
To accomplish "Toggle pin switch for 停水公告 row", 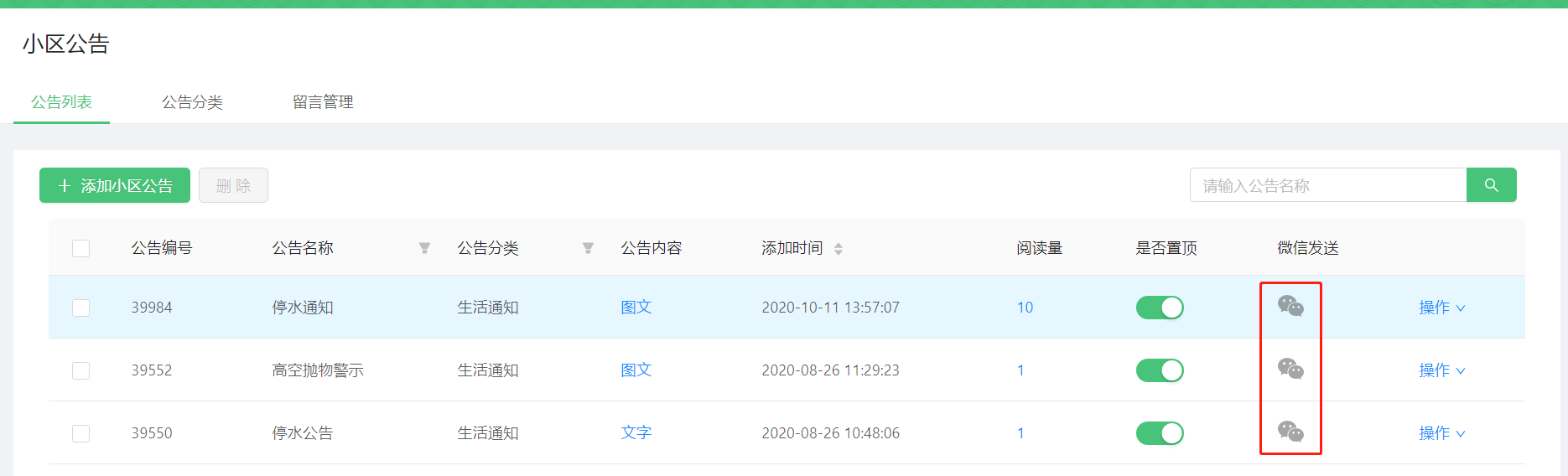I will (1160, 433).
